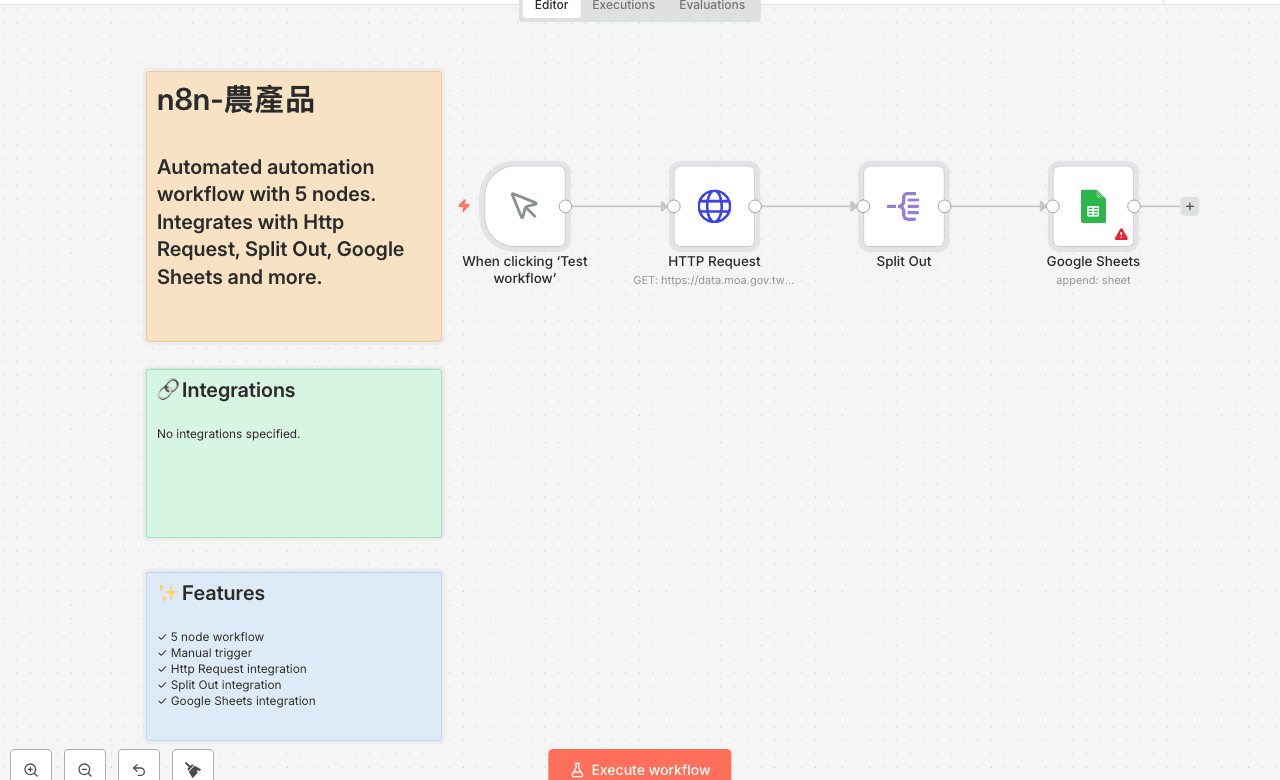Click the reset zoom arrow button
The image size is (1280, 780).
[139, 769]
